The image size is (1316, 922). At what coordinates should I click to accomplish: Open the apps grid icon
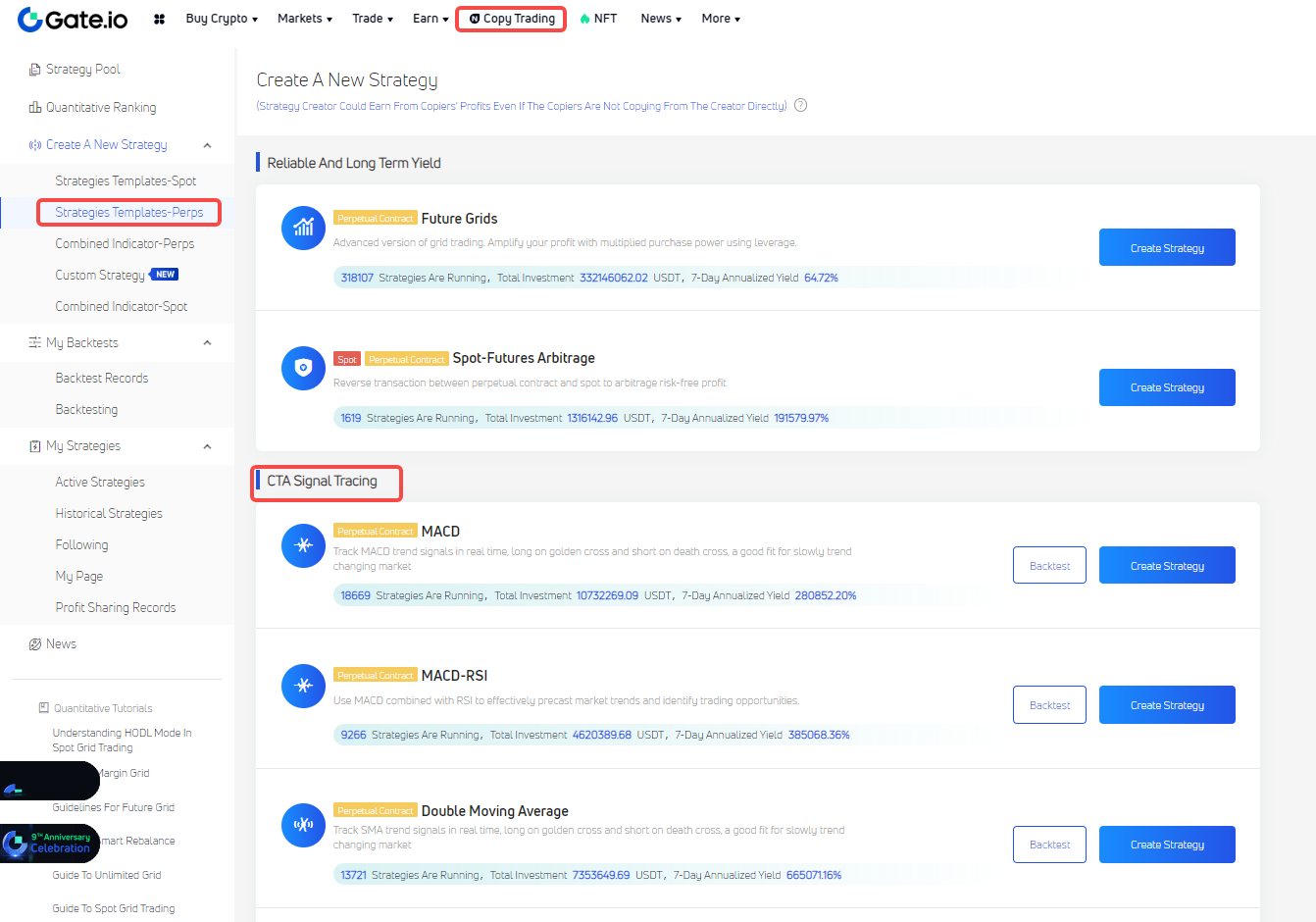tap(159, 19)
